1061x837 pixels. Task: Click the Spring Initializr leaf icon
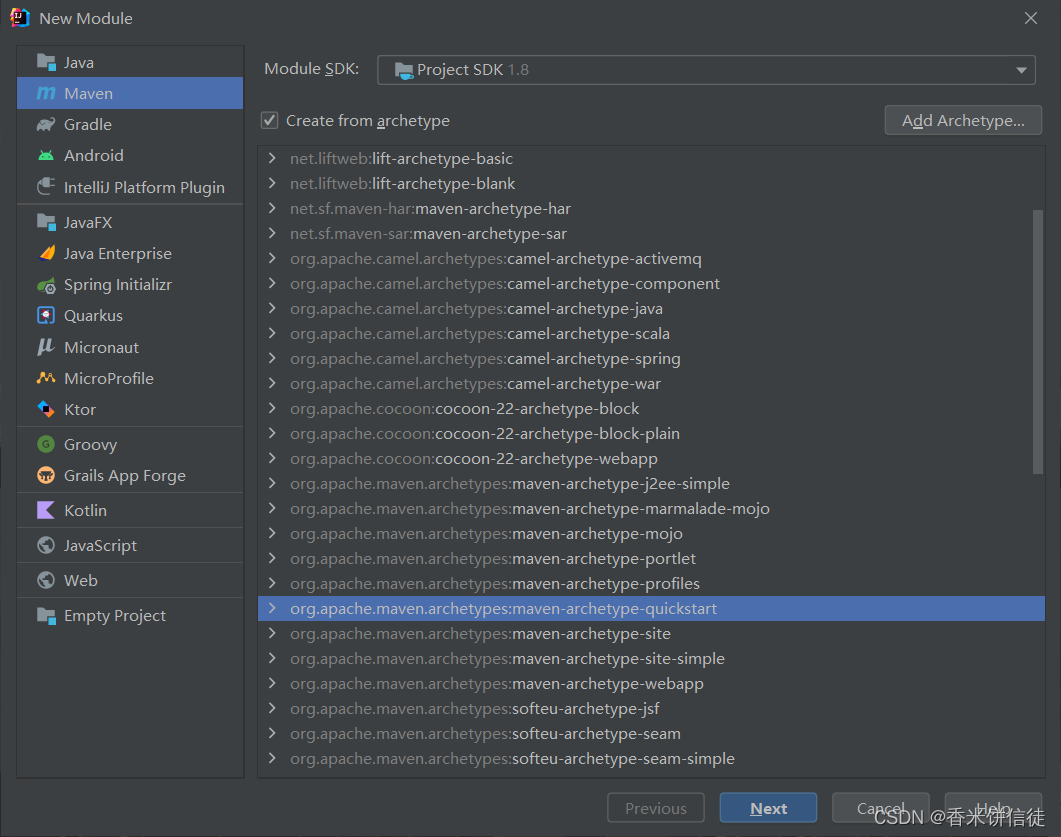point(46,285)
